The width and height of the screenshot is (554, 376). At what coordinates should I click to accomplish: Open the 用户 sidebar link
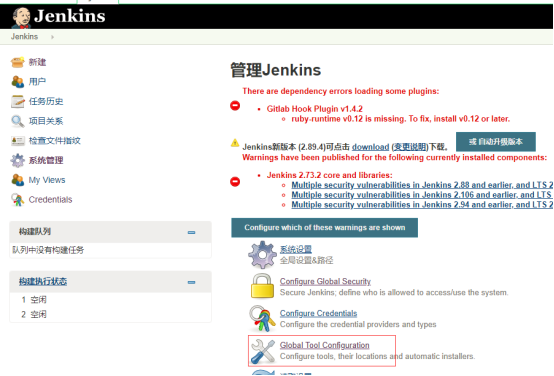[37, 82]
